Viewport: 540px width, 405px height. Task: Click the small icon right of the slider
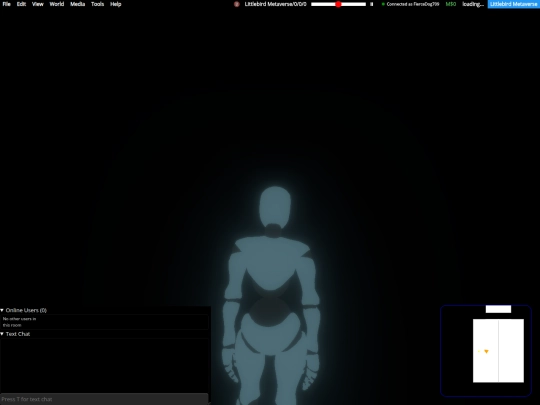tap(372, 4)
